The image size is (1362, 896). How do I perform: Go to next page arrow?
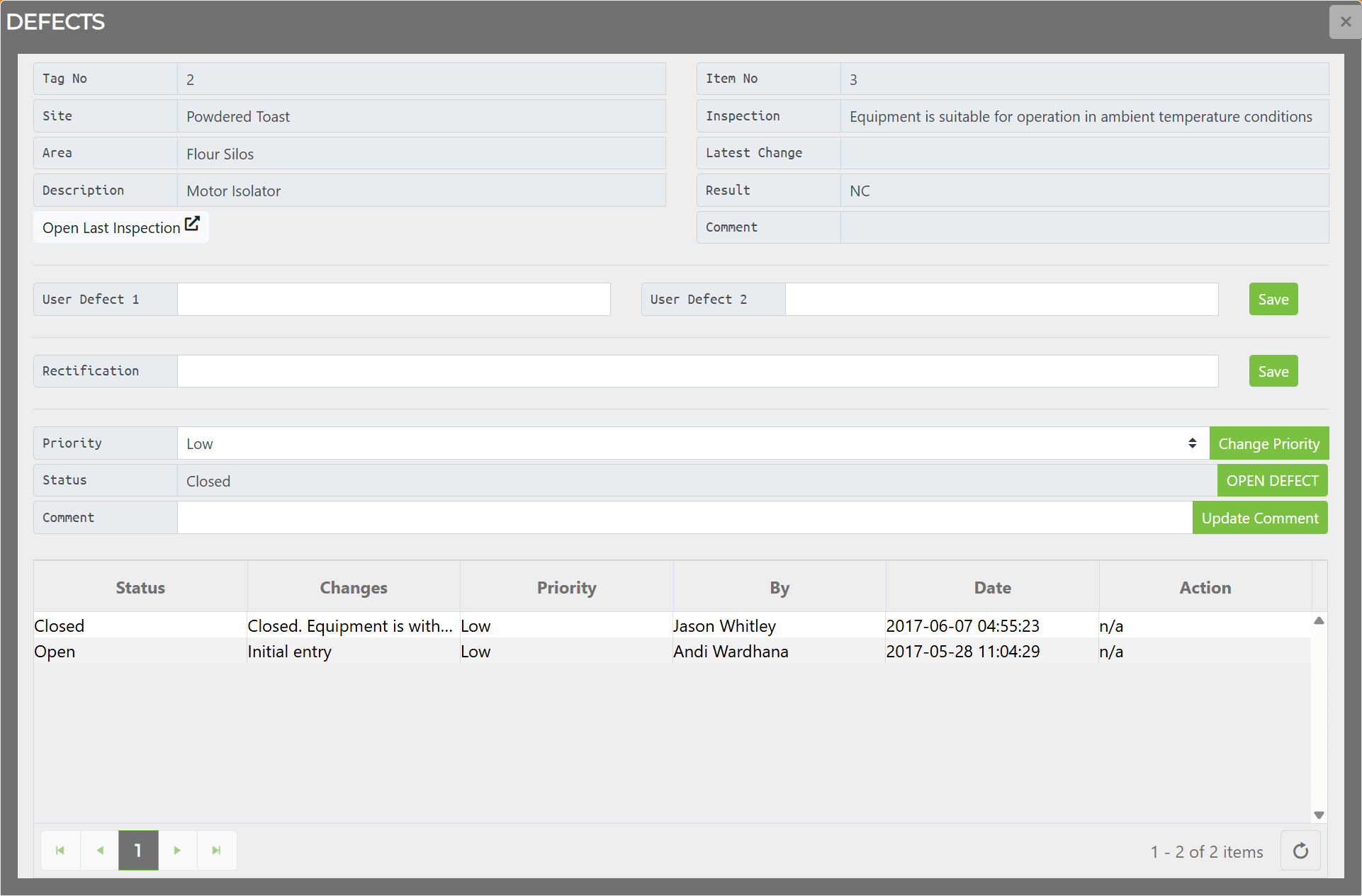coord(177,850)
